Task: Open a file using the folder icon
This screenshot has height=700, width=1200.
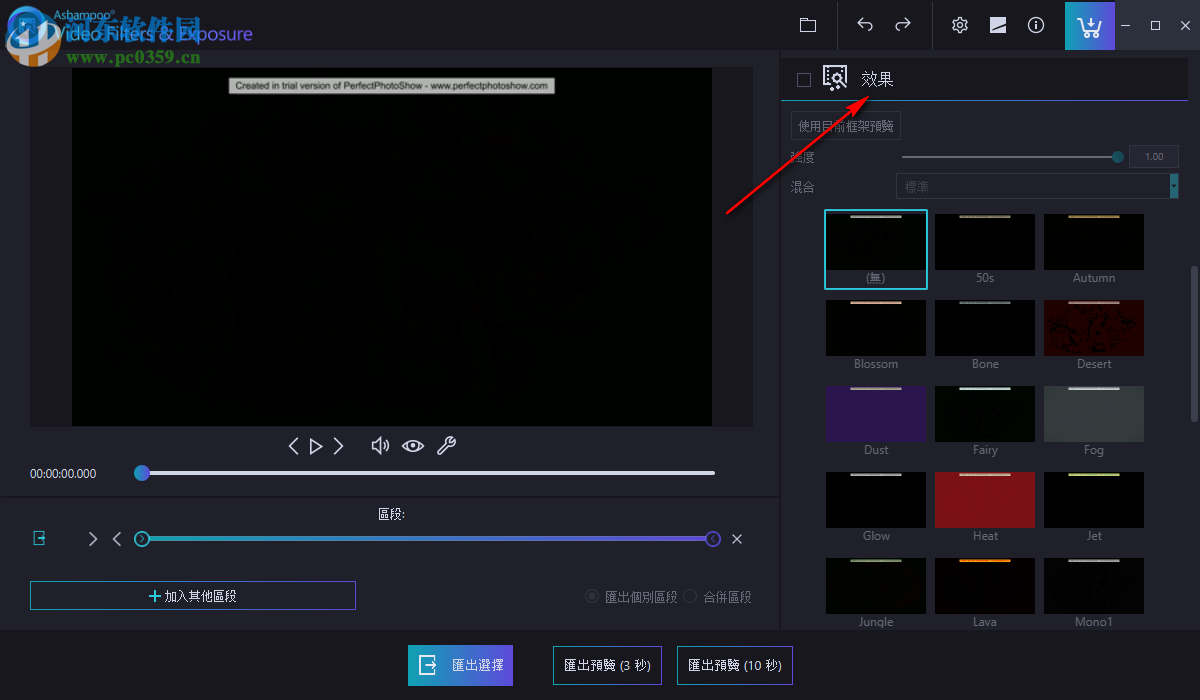Action: [808, 25]
